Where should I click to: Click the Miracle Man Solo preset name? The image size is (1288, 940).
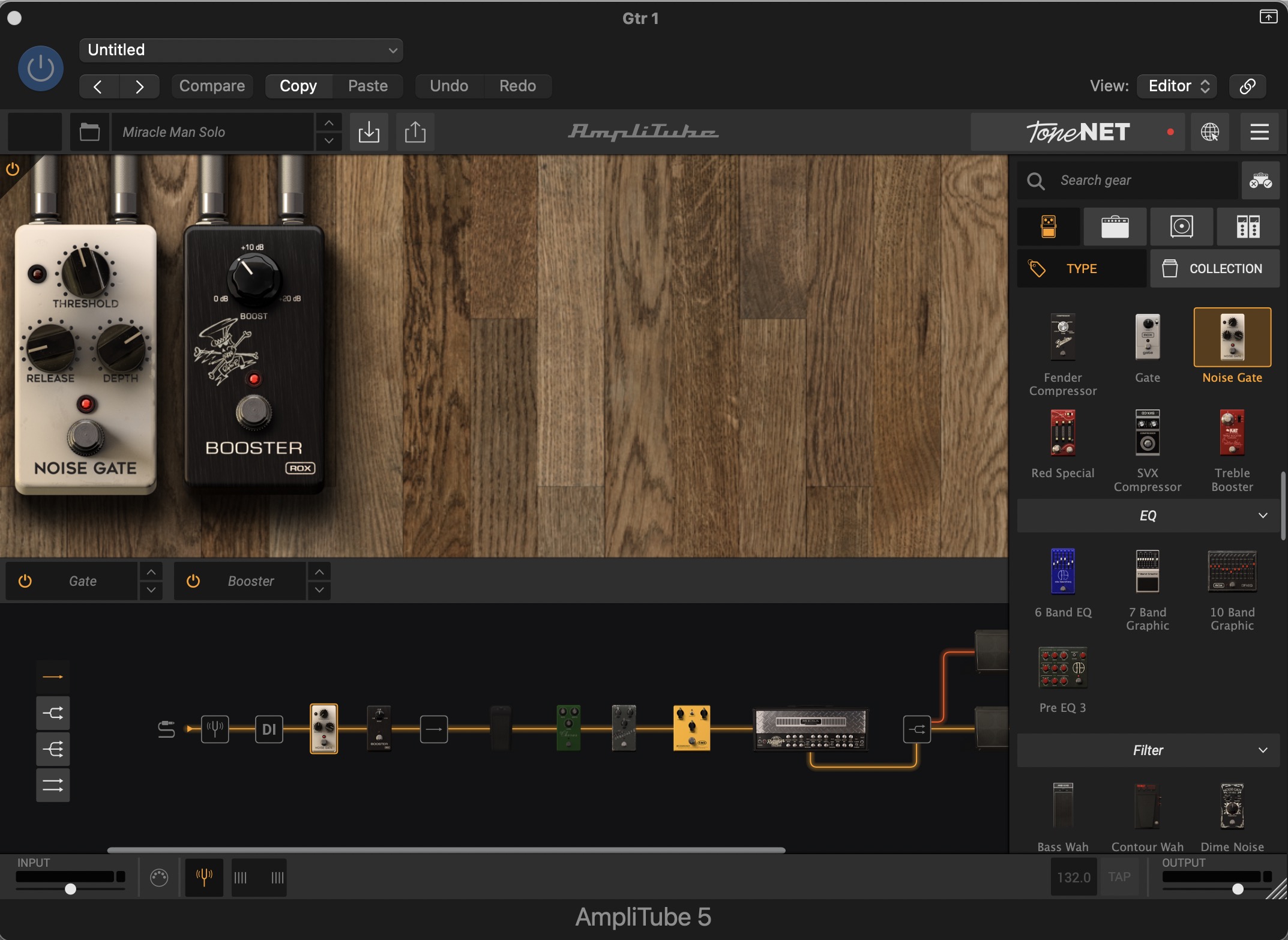213,131
